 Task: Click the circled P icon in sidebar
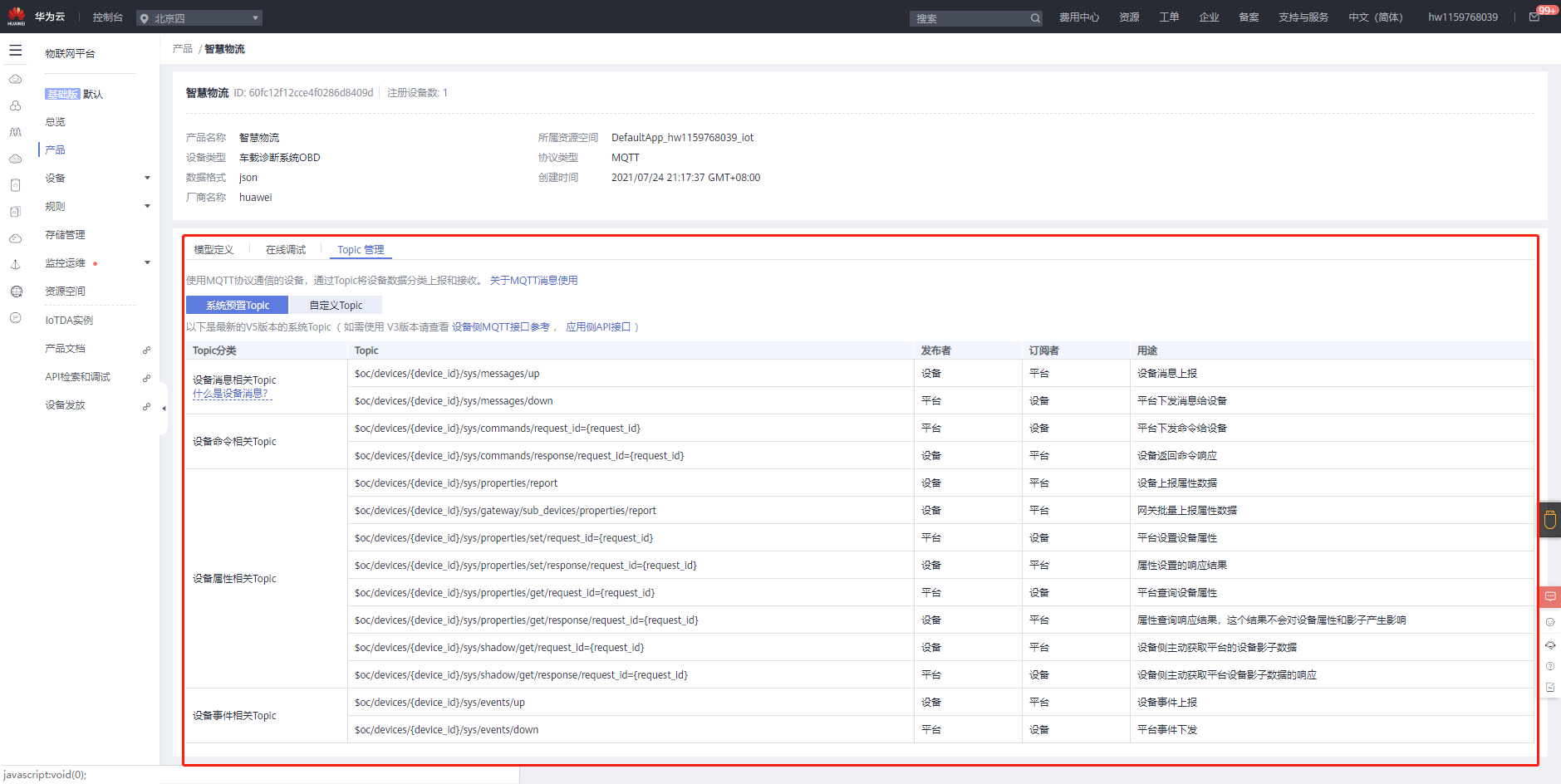16,318
